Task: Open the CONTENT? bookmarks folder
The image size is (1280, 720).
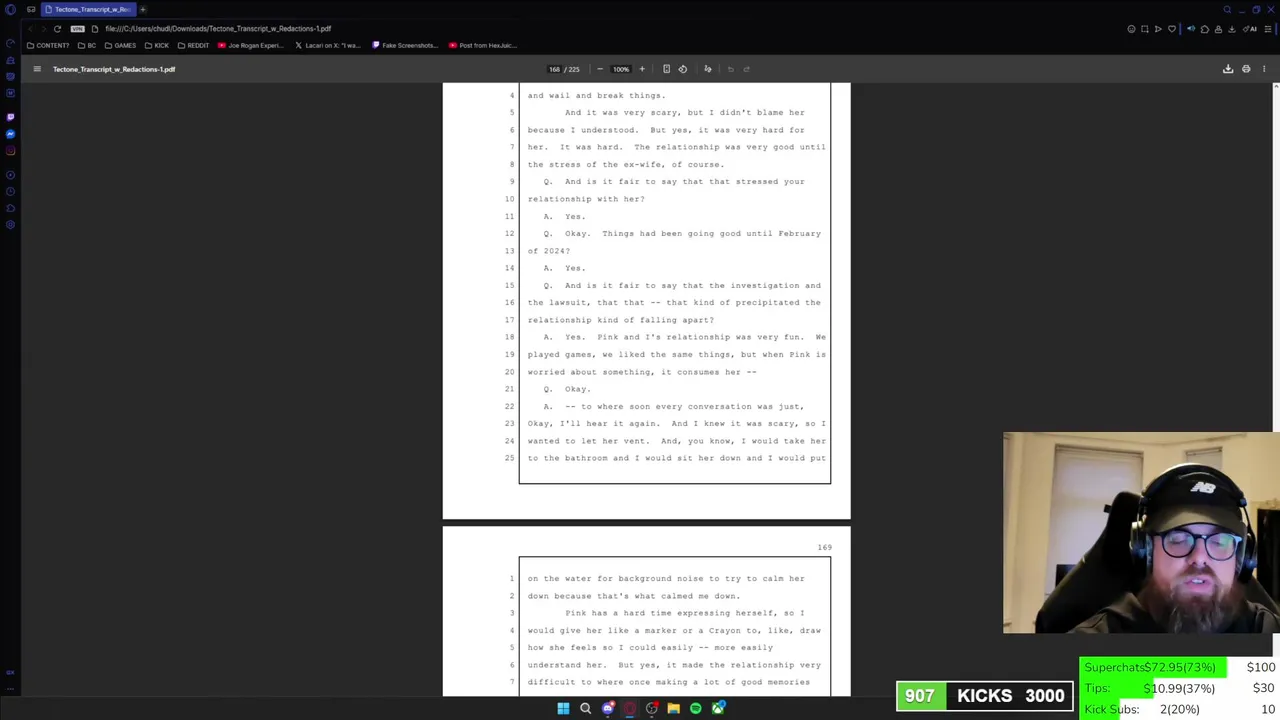Action: [48, 45]
